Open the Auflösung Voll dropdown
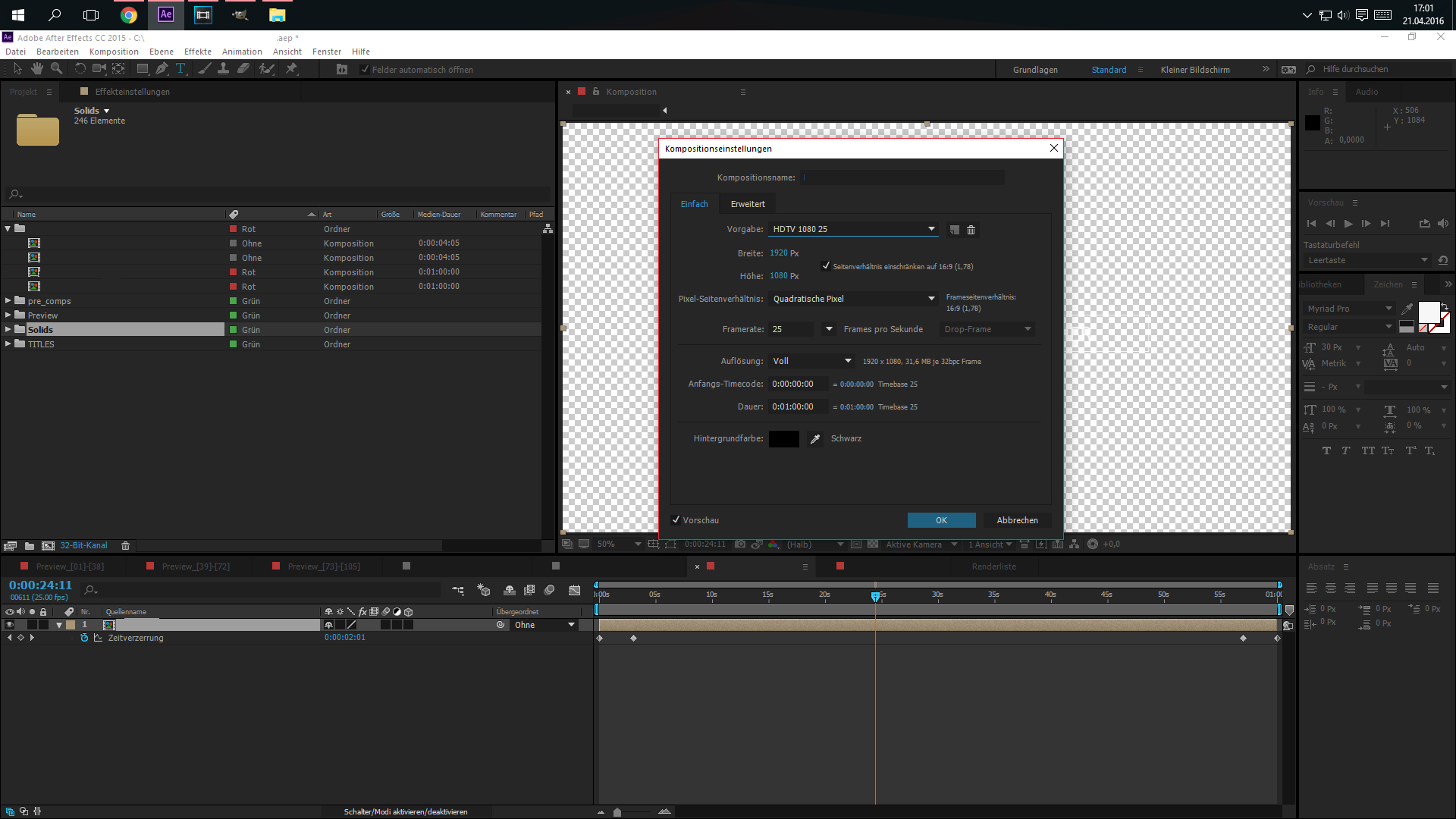1456x819 pixels. click(811, 361)
